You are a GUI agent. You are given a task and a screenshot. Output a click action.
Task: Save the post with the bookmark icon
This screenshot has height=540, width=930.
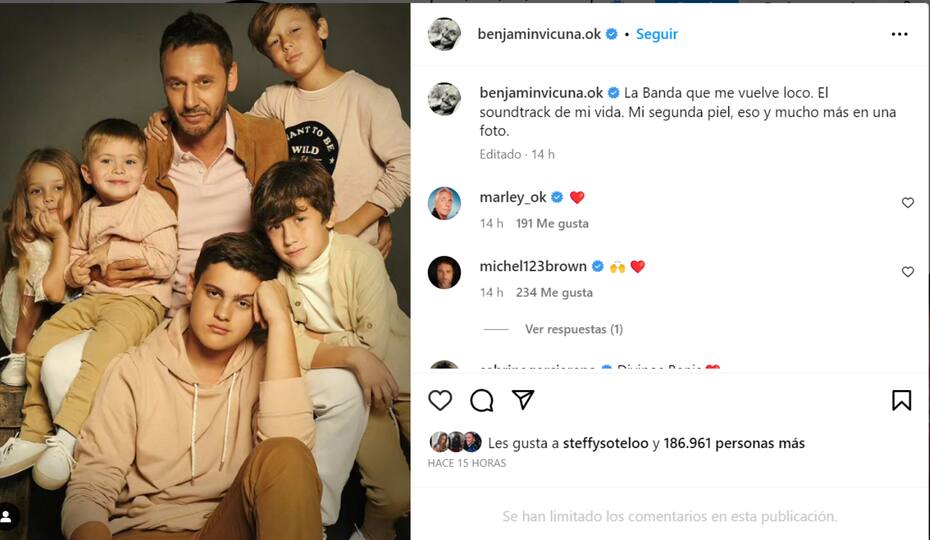tap(901, 400)
